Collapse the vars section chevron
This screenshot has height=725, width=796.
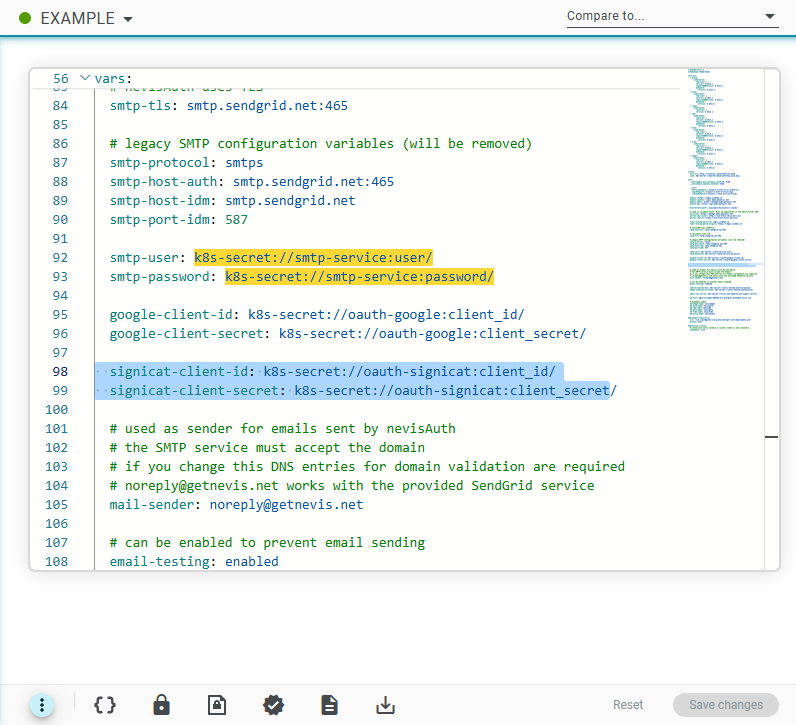(85, 78)
